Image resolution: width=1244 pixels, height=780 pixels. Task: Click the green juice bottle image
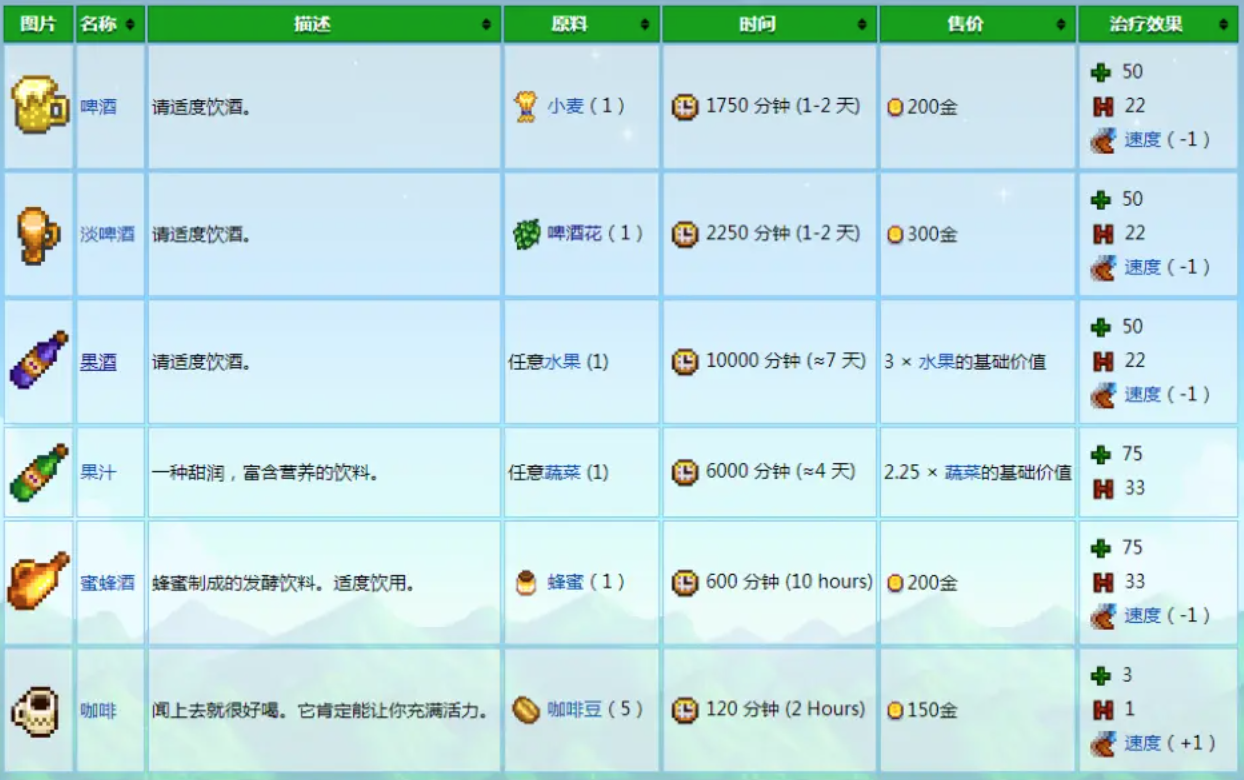39,472
